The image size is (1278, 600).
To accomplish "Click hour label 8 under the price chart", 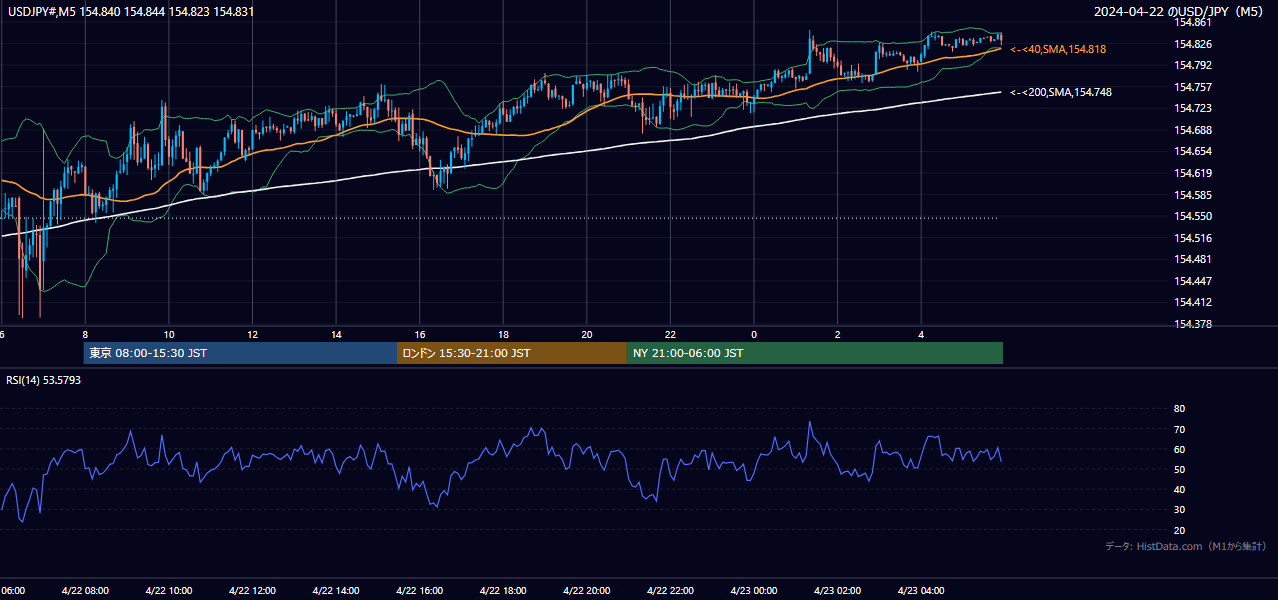I will [x=85, y=334].
